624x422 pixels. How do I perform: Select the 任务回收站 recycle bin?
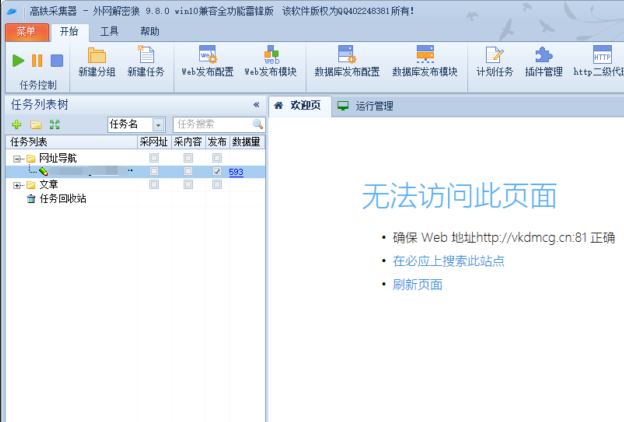(x=57, y=198)
